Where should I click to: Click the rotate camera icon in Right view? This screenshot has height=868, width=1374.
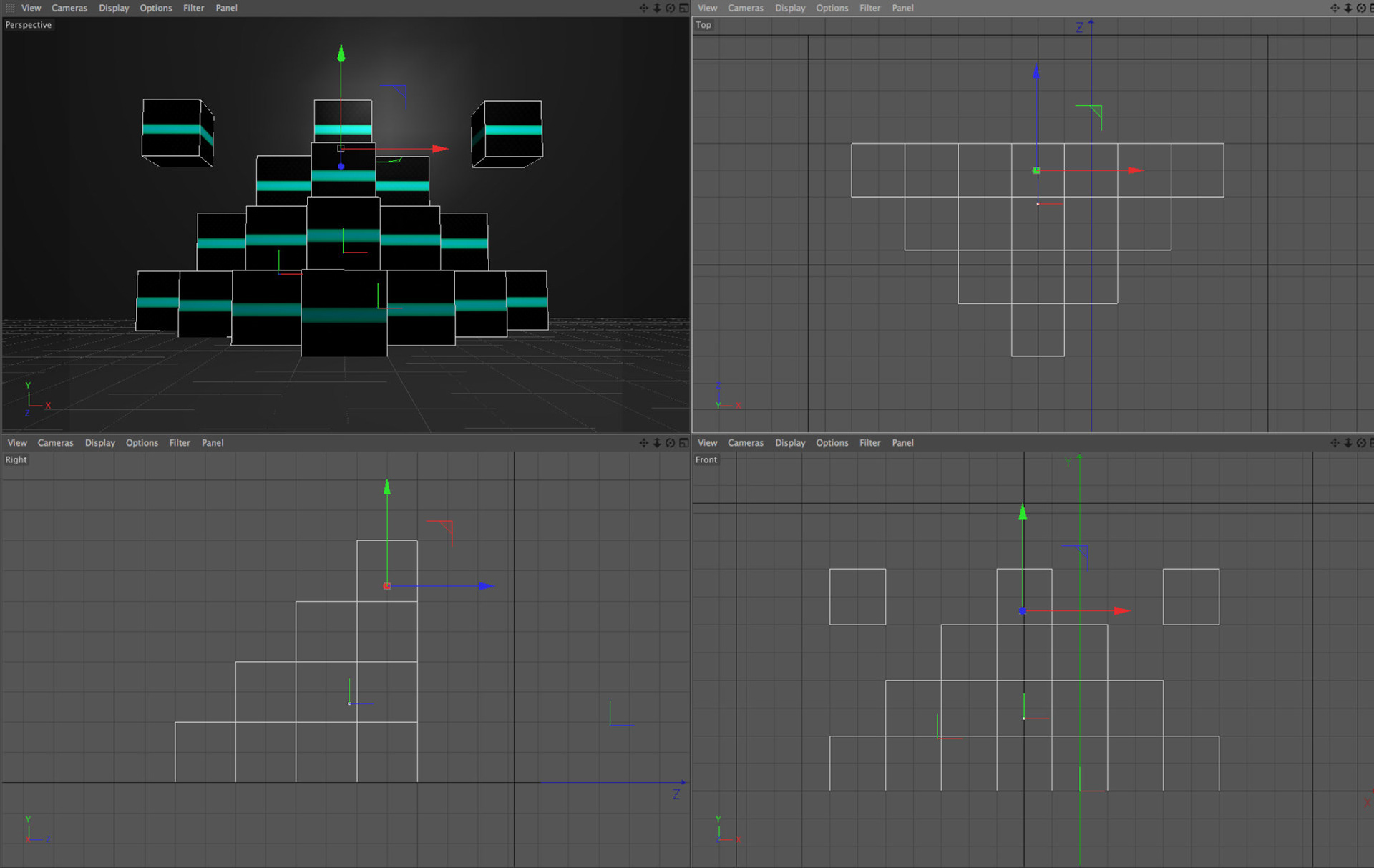[x=671, y=443]
